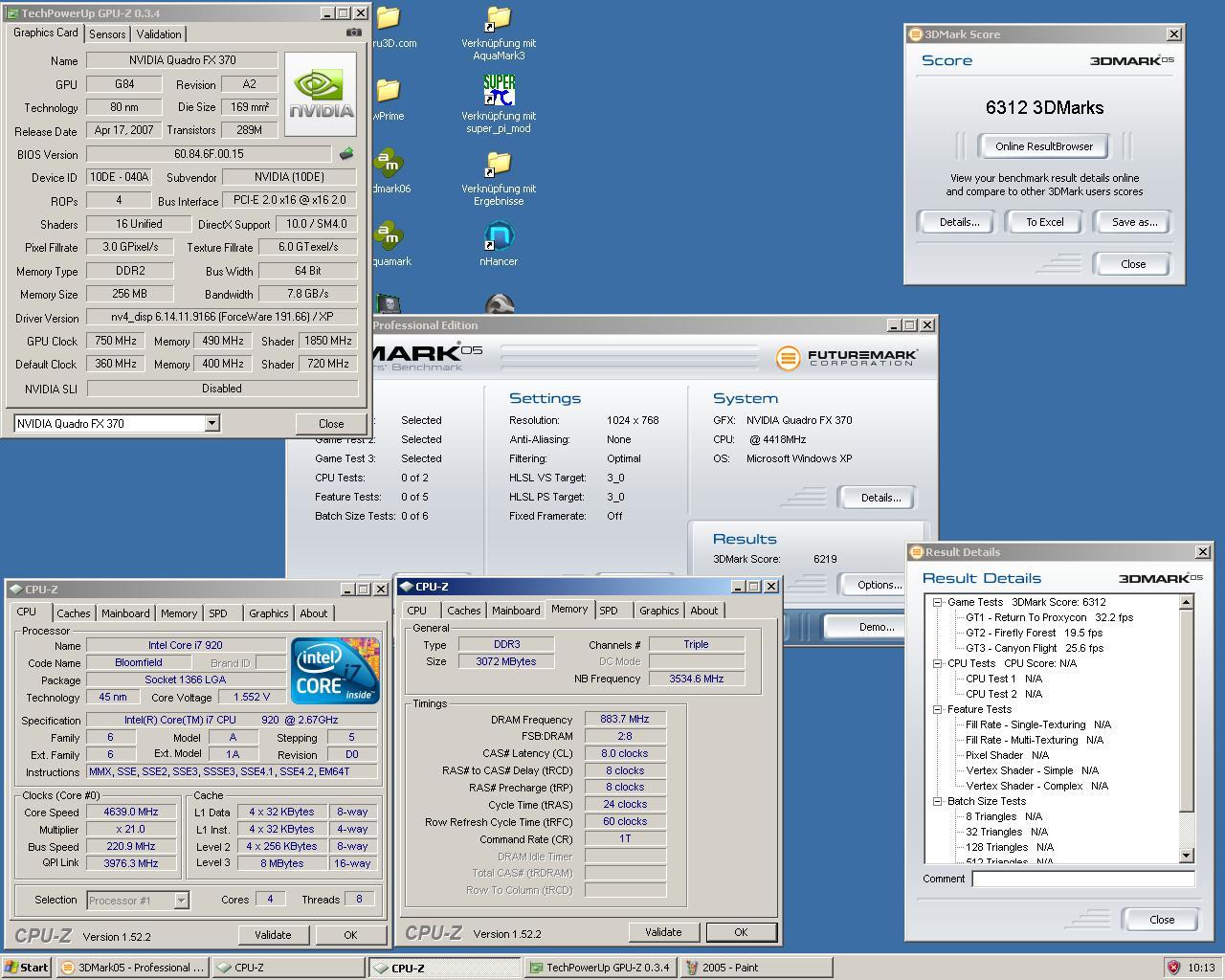Collapse the Batch Size Tests tree node

pos(938,801)
